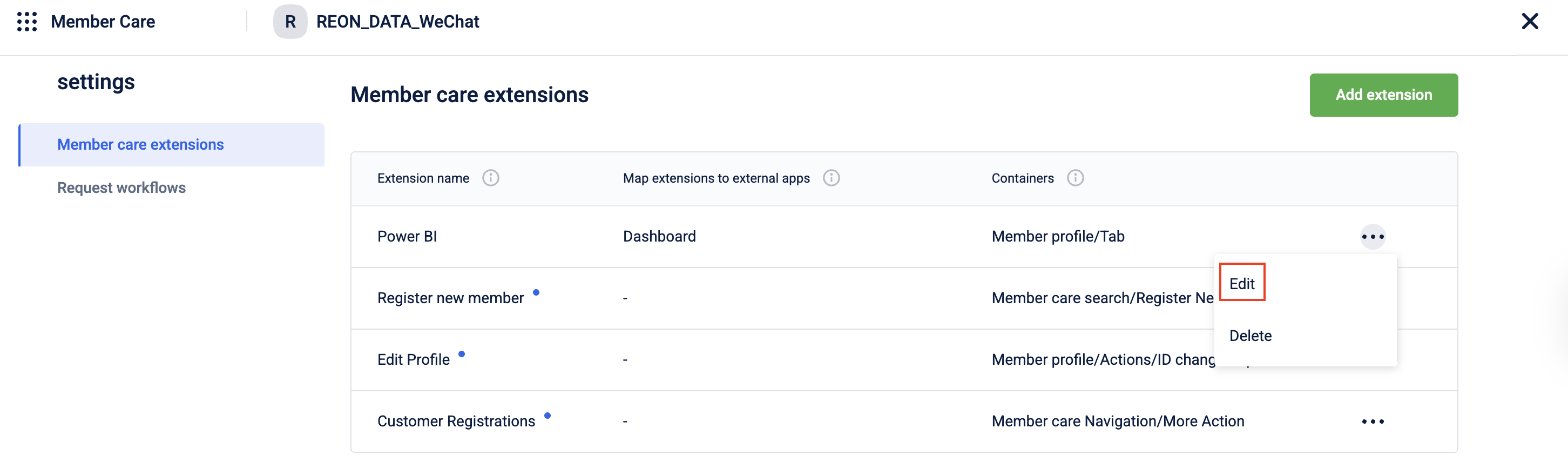Open the Request workflows settings section
Image resolution: width=1568 pixels, height=468 pixels.
coord(121,188)
